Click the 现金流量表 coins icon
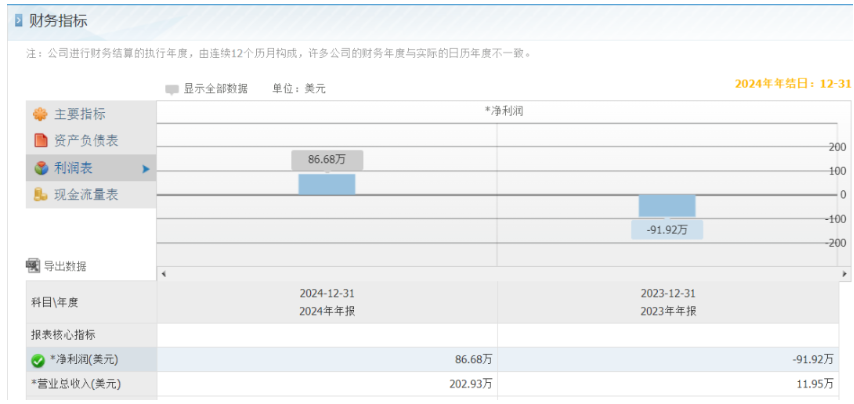 [x=41, y=194]
